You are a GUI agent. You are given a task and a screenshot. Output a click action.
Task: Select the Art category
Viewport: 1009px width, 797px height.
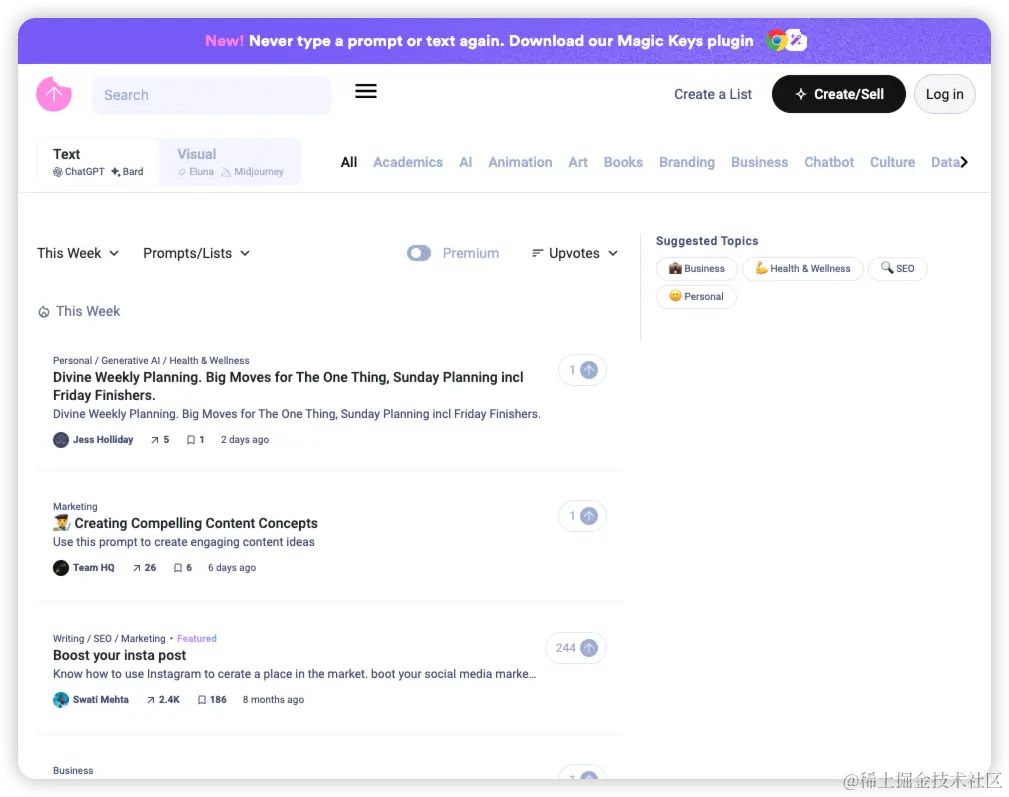[578, 162]
